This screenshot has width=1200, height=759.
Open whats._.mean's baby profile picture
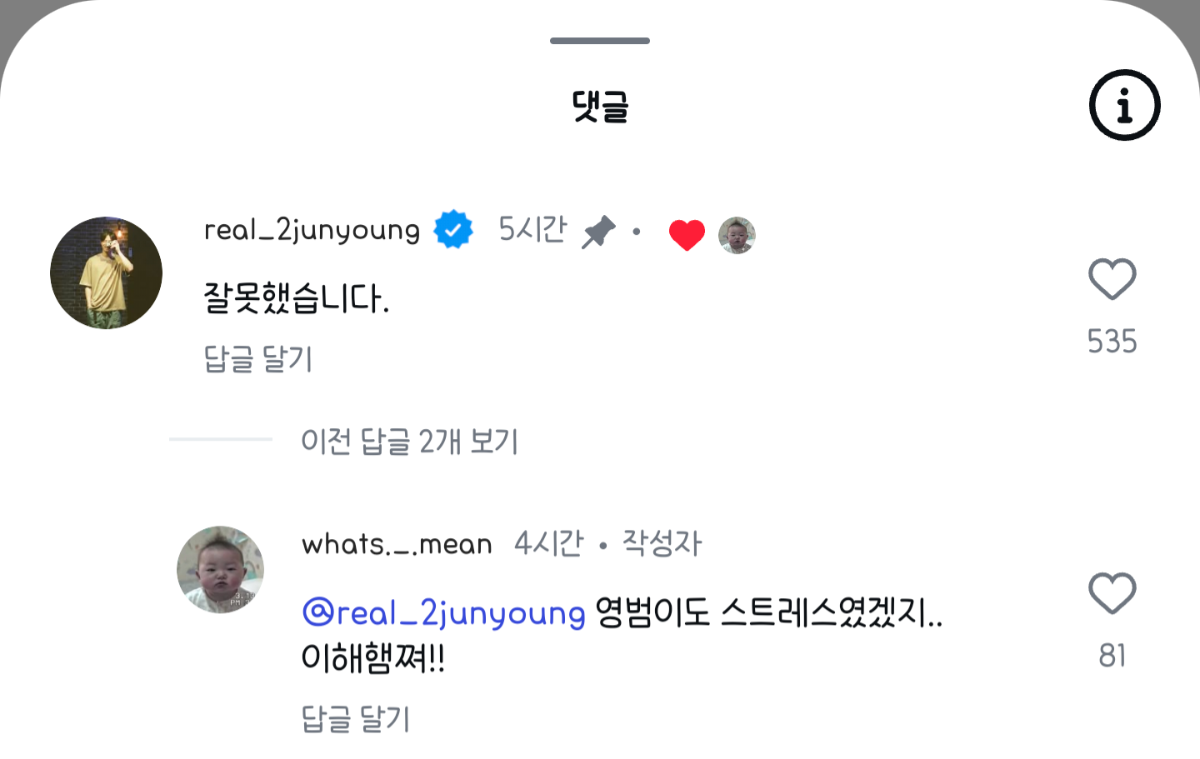pos(220,569)
